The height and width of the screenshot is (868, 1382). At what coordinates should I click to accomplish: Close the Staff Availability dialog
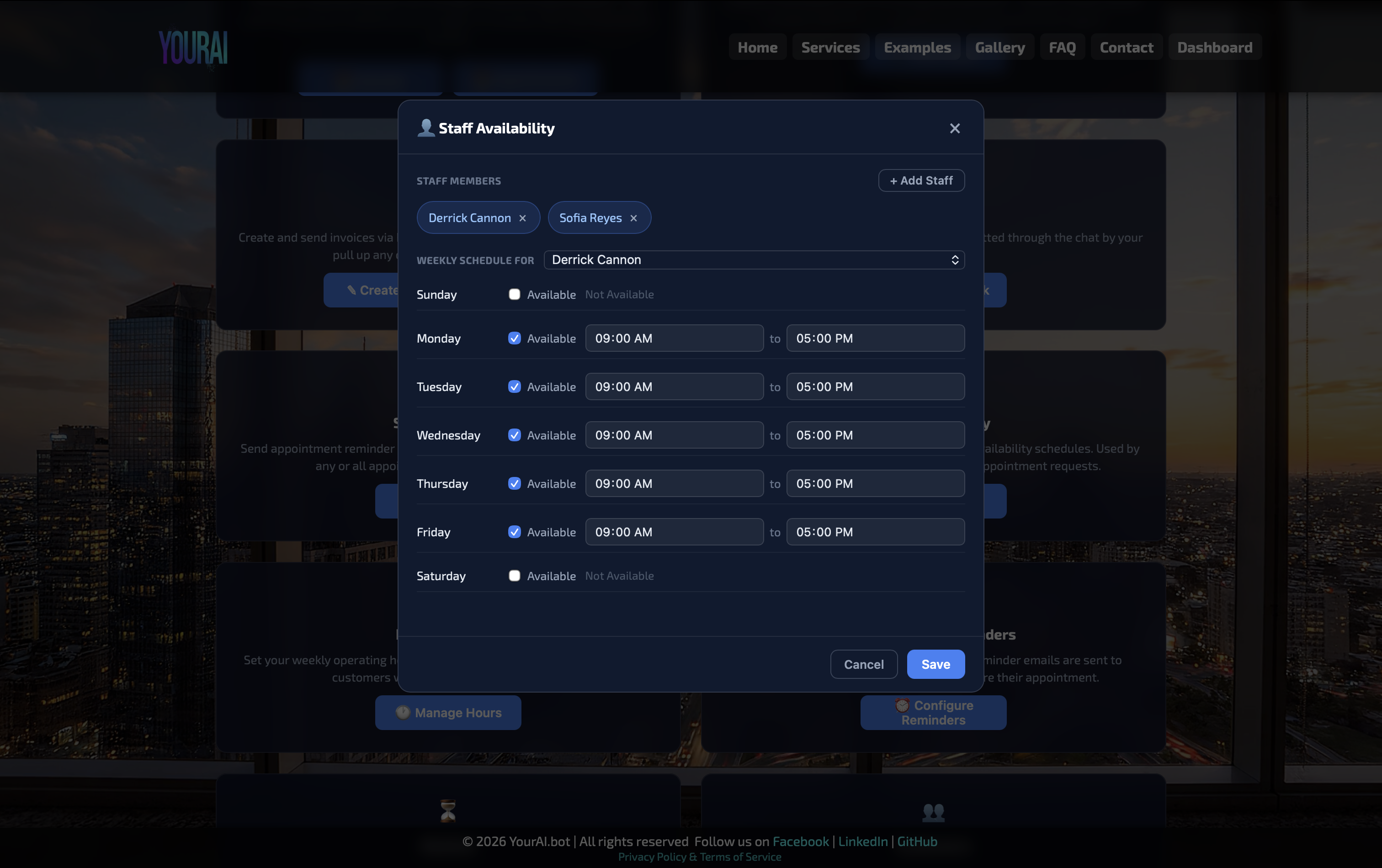click(954, 128)
